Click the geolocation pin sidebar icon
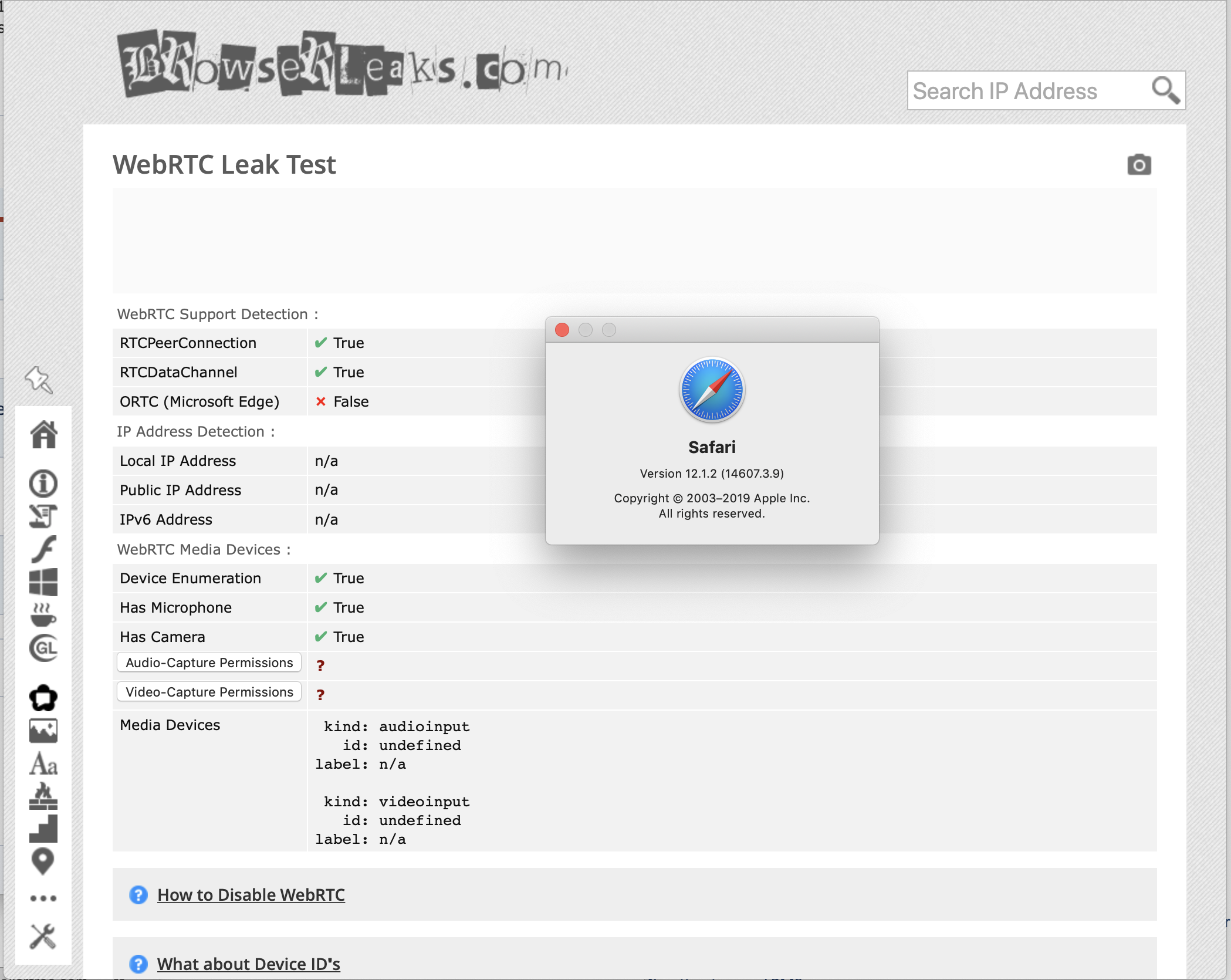 point(42,861)
